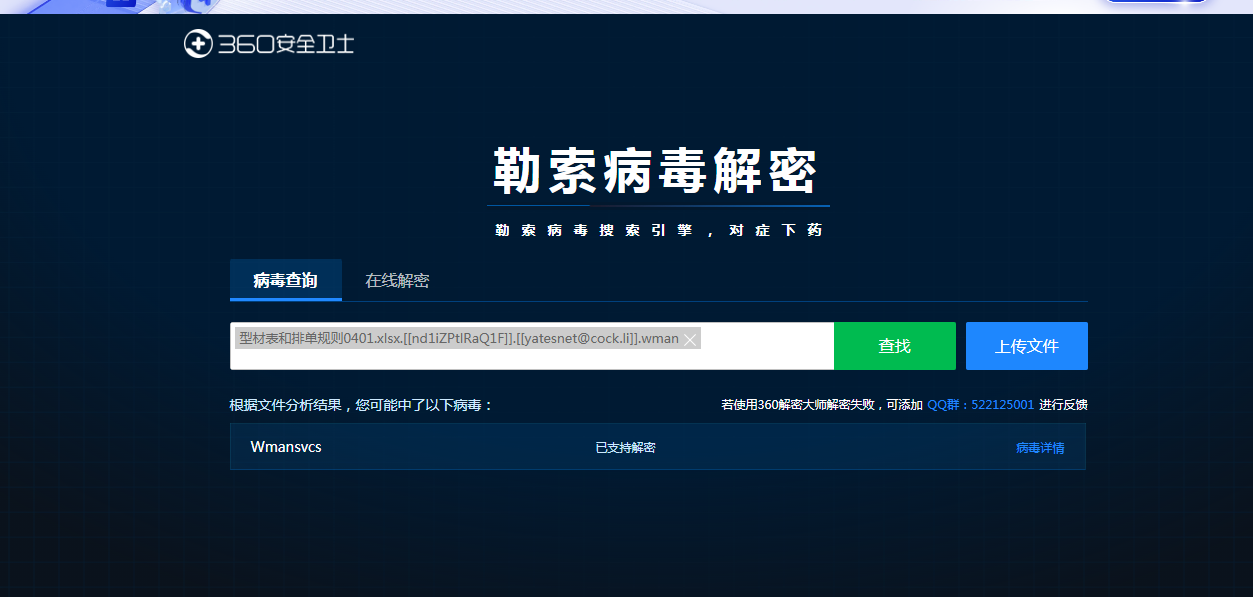Click the QQ群：522125001 link
The width and height of the screenshot is (1253, 597).
(x=981, y=405)
